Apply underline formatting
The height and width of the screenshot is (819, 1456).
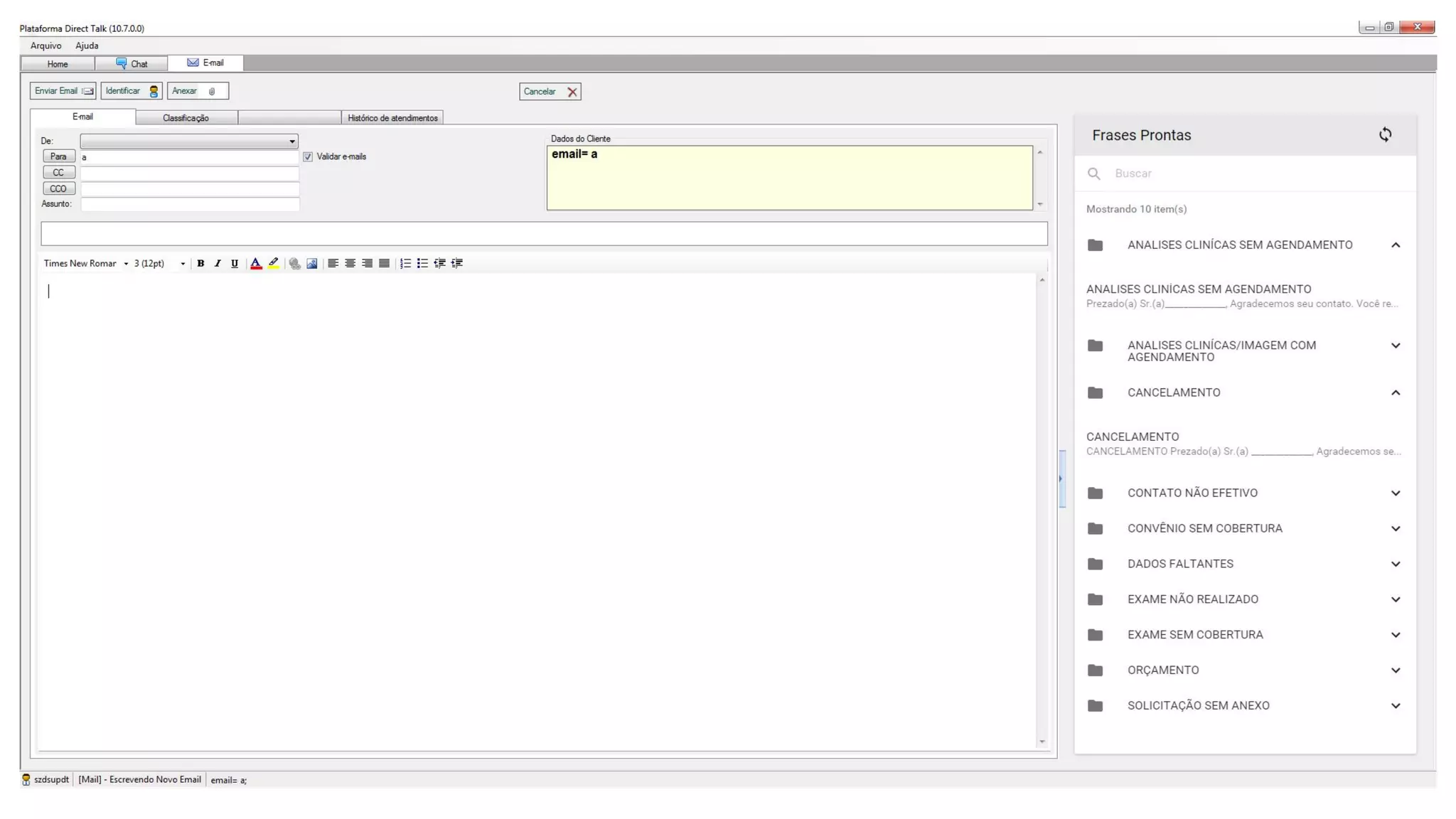pyautogui.click(x=235, y=263)
